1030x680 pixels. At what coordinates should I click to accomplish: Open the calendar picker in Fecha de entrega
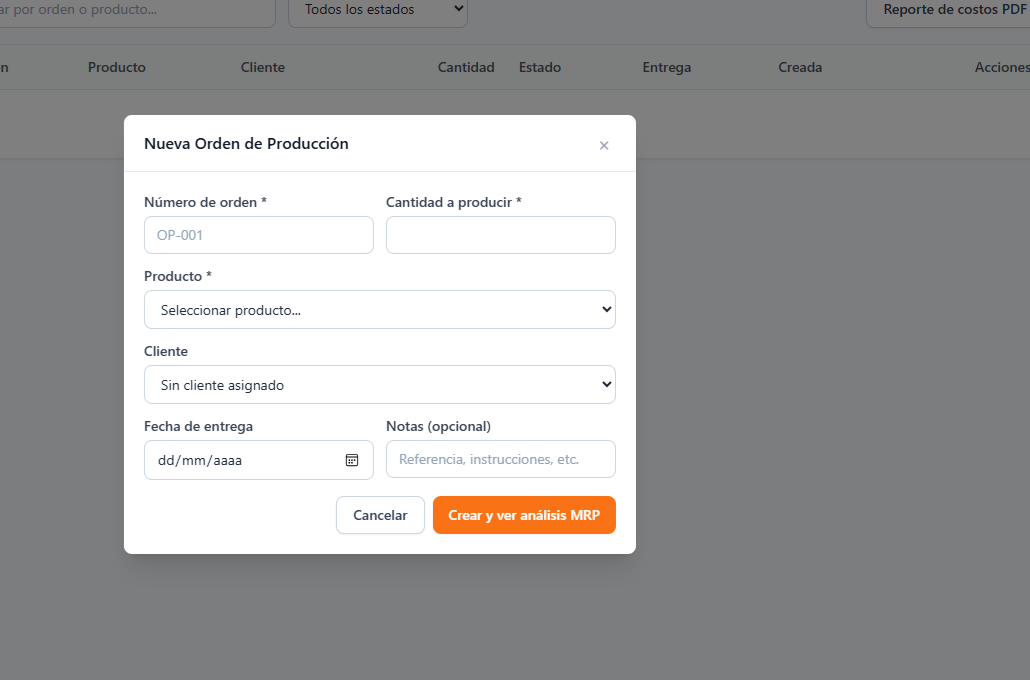351,460
